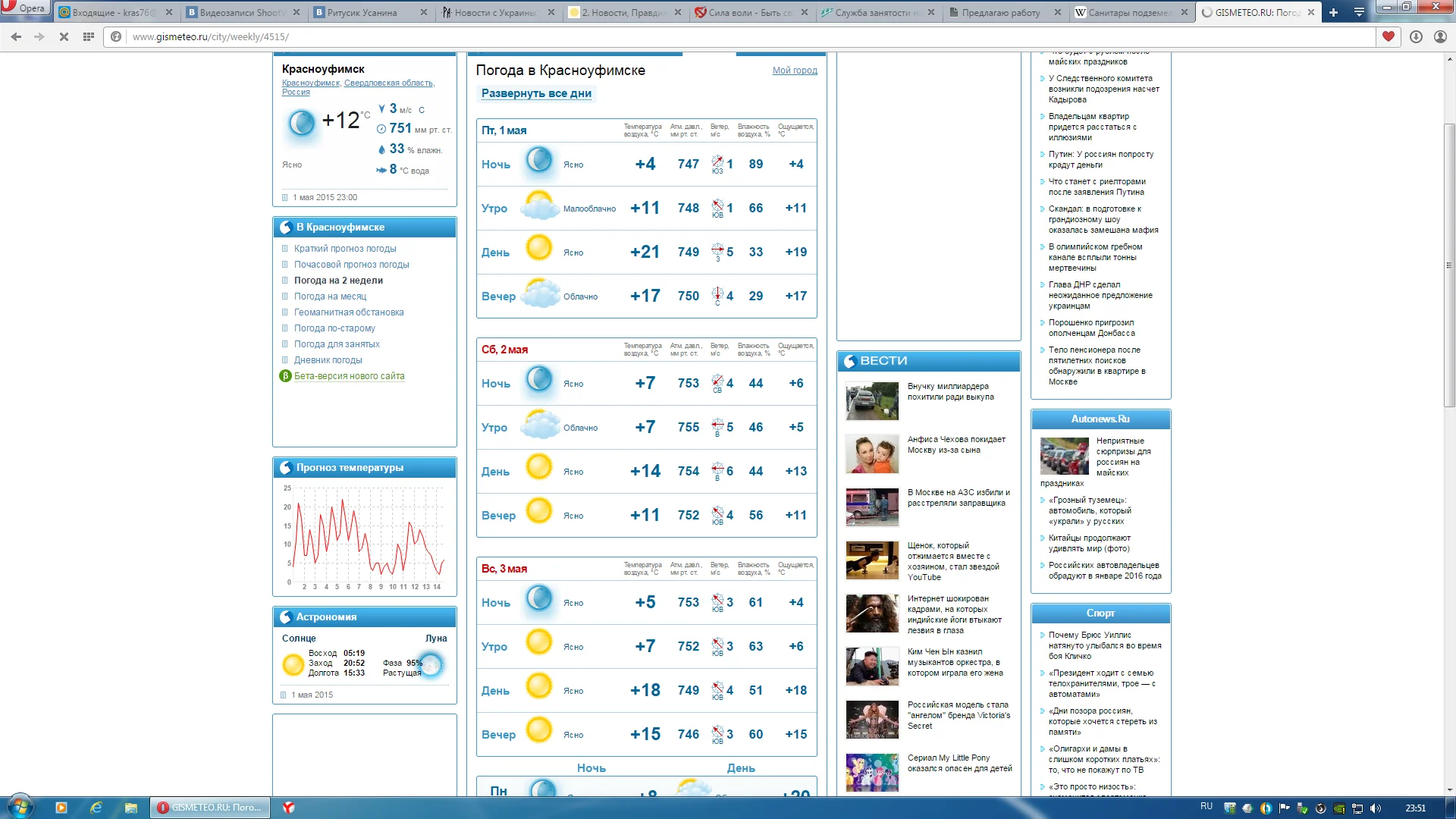Open the tab list menu icon
This screenshot has height=819, width=1456.
coord(1359,12)
